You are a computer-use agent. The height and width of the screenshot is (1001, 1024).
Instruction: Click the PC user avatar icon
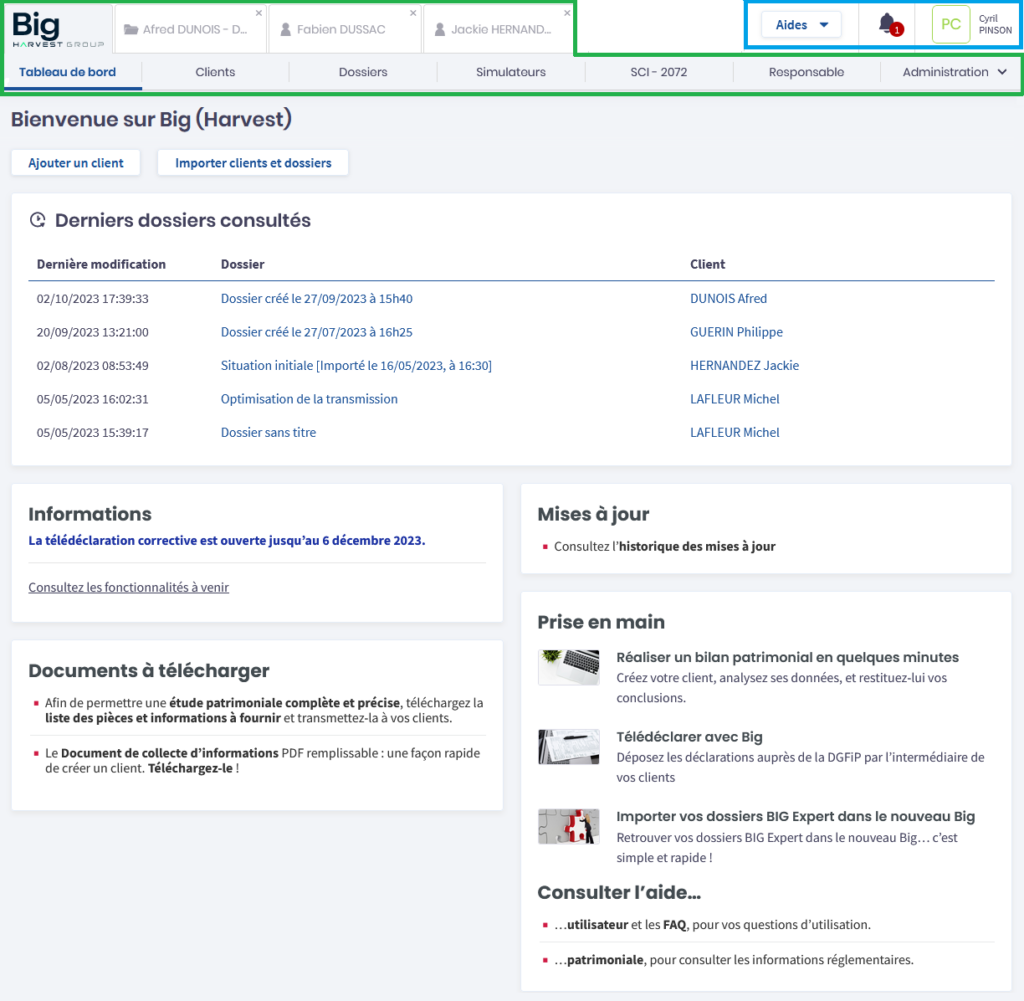pyautogui.click(x=950, y=25)
